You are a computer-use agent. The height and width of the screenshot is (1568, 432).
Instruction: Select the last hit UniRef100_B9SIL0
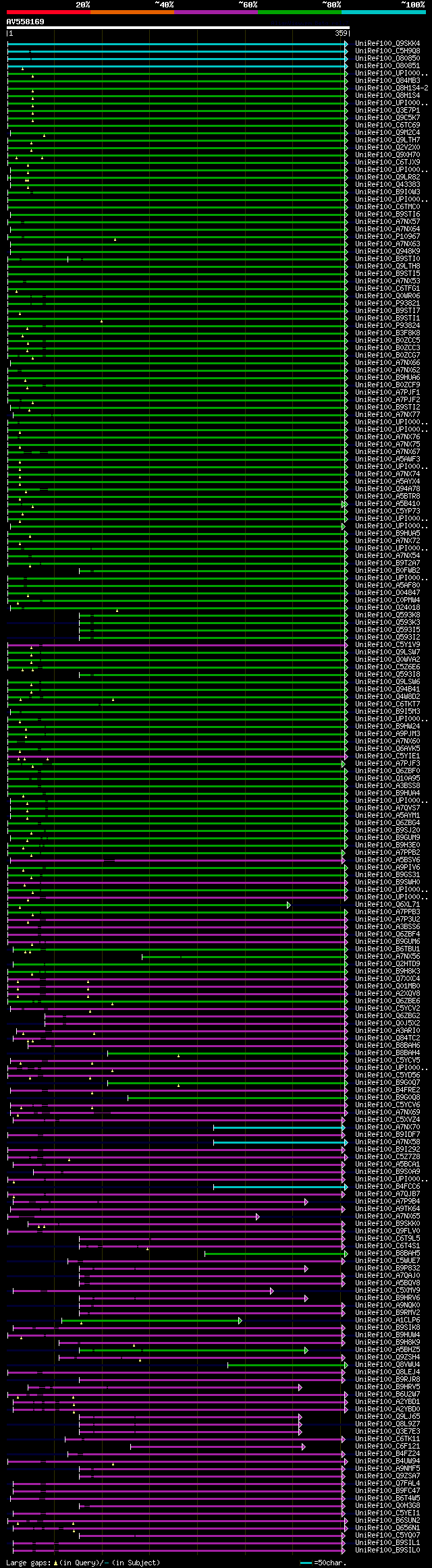pyautogui.click(x=387, y=1550)
